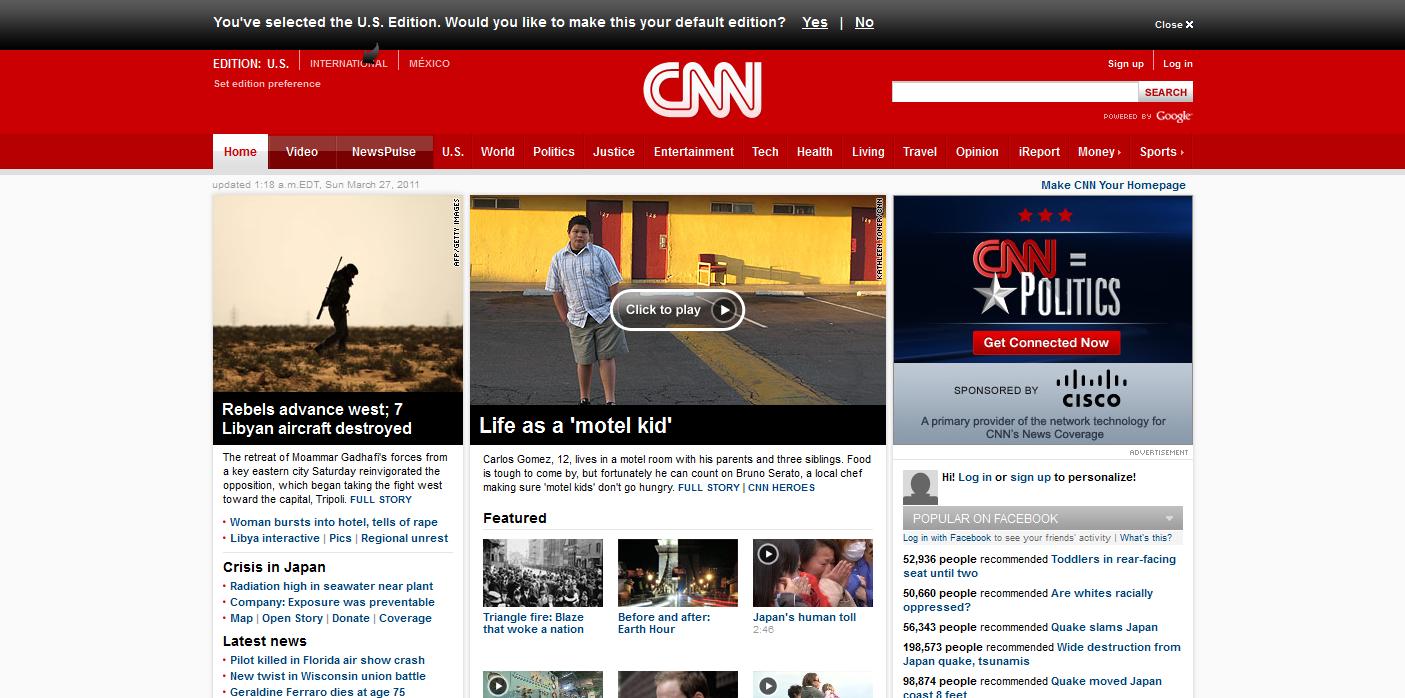1405x698 pixels.
Task: Switch to the Video tab
Action: [x=301, y=152]
